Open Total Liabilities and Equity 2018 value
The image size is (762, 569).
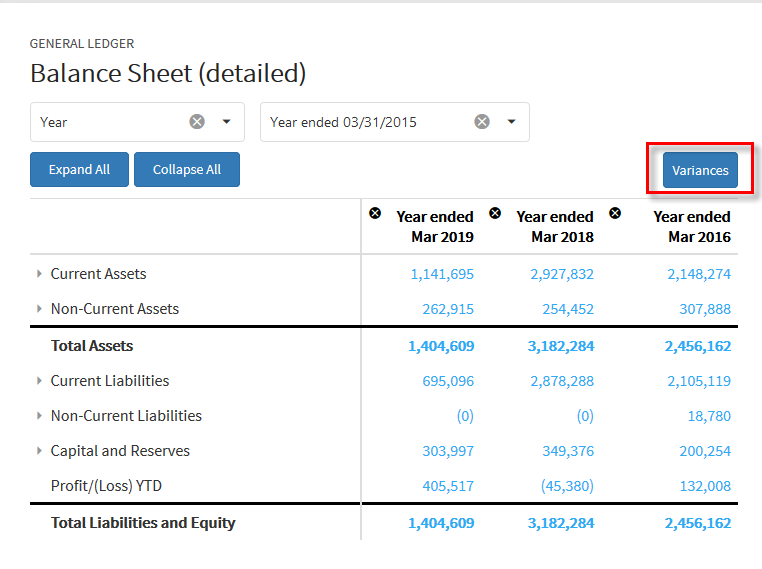coord(561,523)
